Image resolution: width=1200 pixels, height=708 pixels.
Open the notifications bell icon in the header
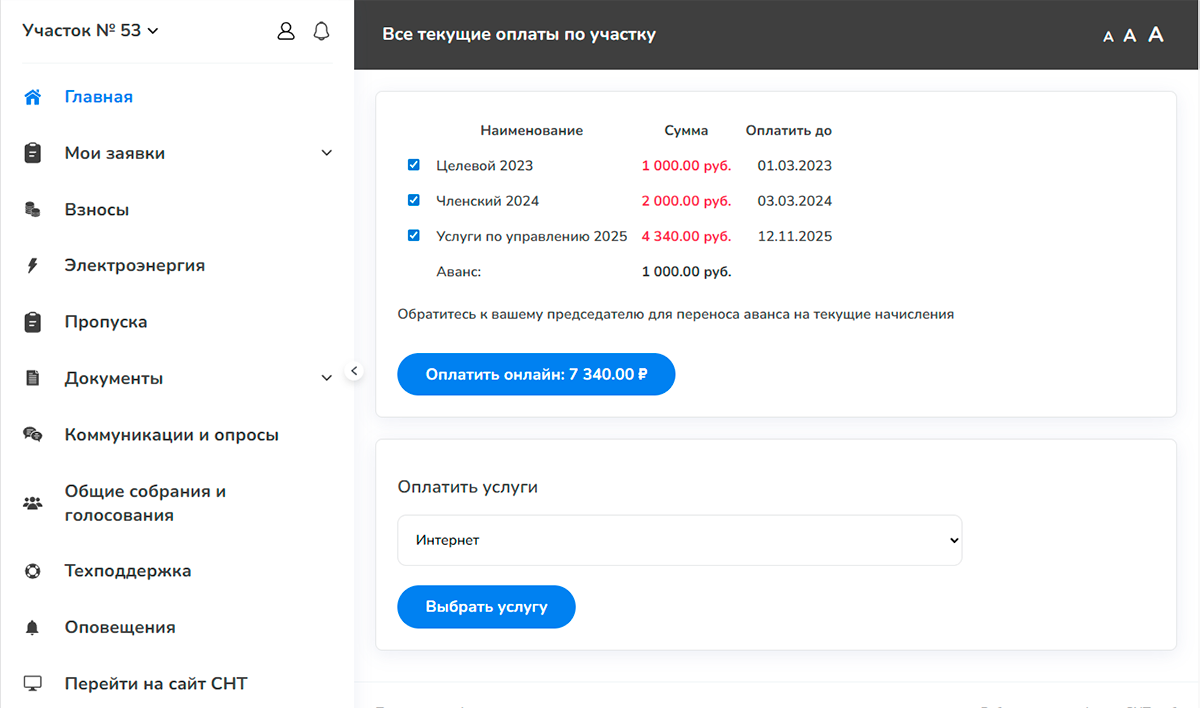point(321,31)
